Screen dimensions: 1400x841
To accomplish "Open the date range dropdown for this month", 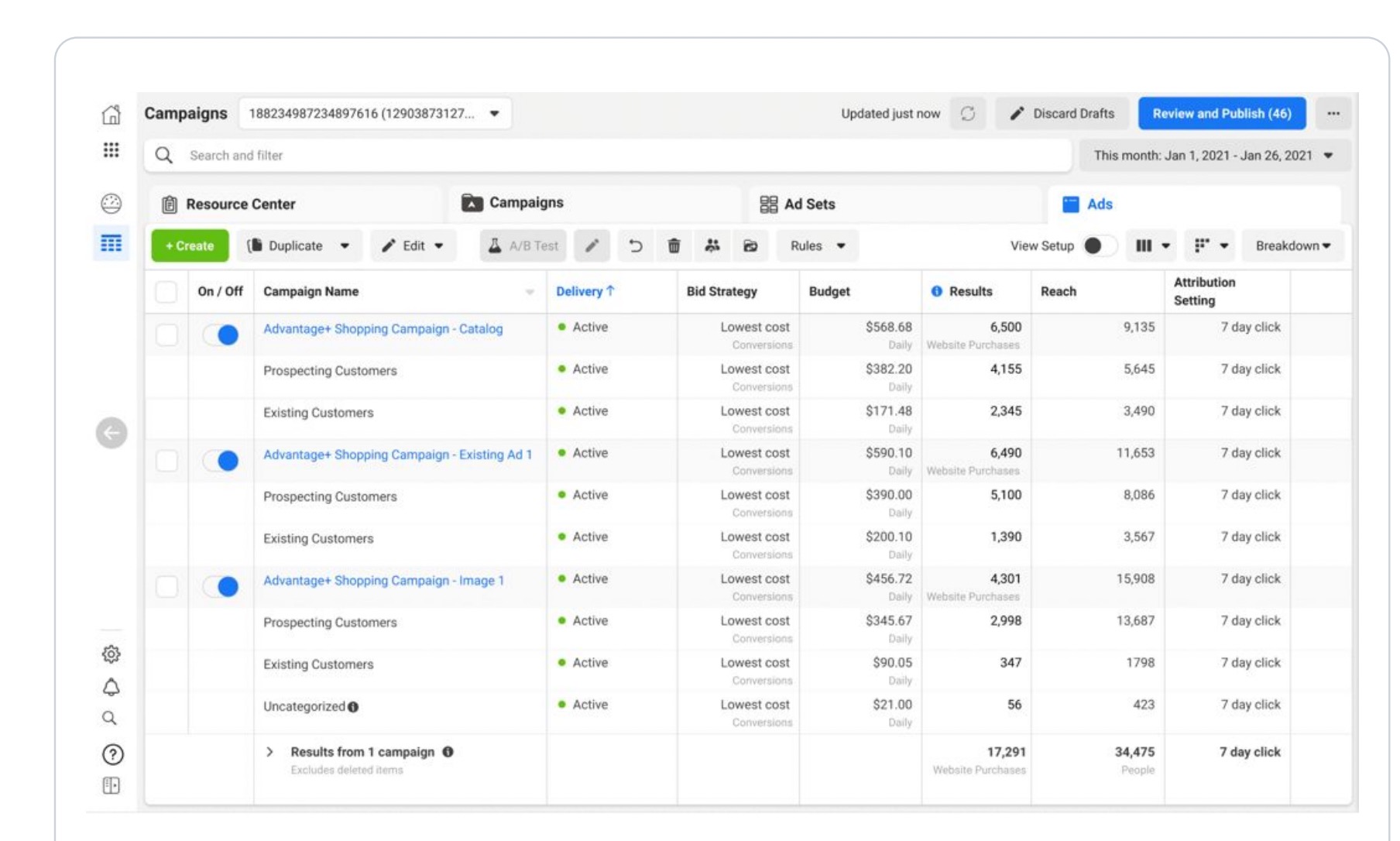I will (1213, 155).
